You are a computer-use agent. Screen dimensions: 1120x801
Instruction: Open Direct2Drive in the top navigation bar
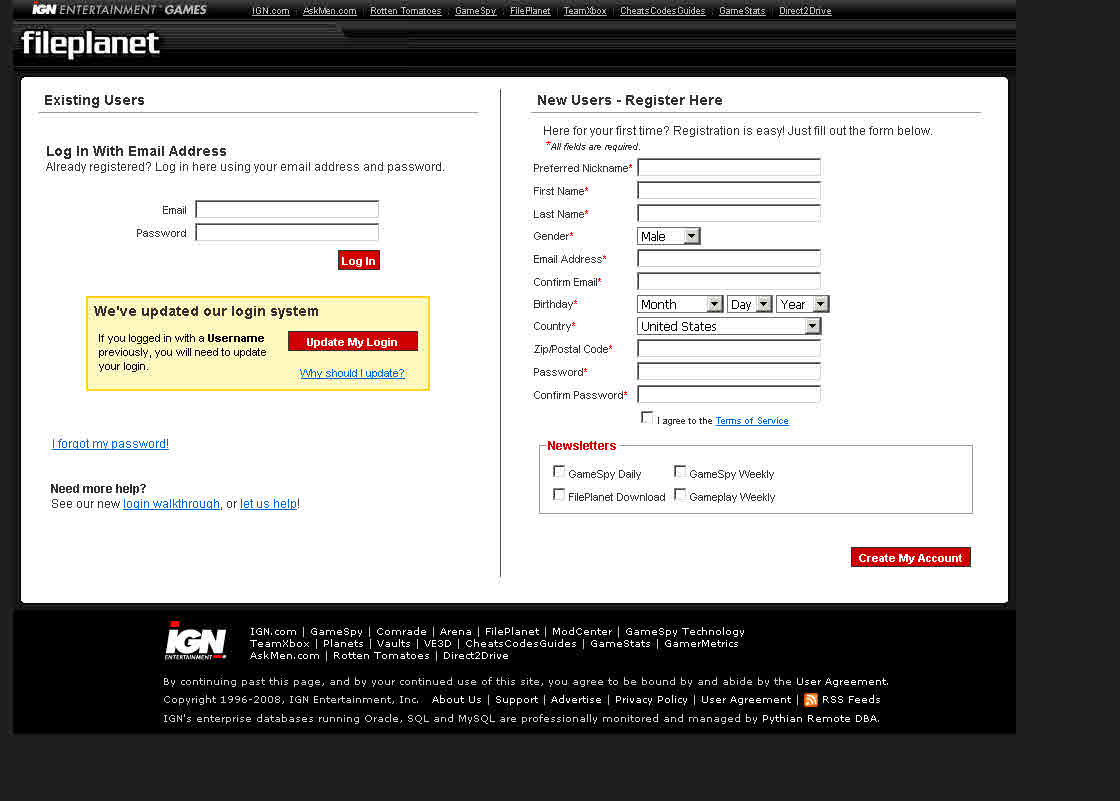805,11
